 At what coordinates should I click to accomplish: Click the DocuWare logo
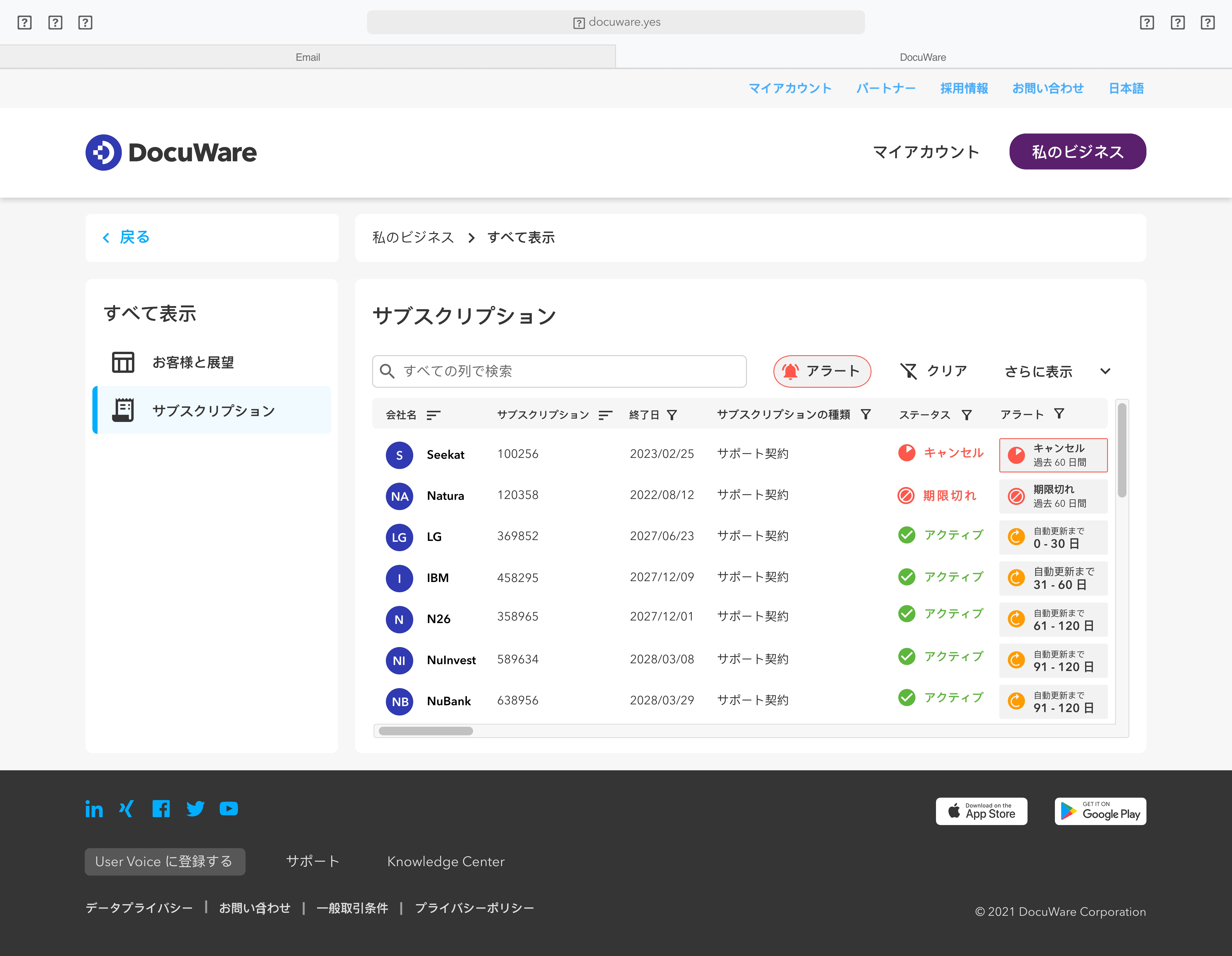171,152
